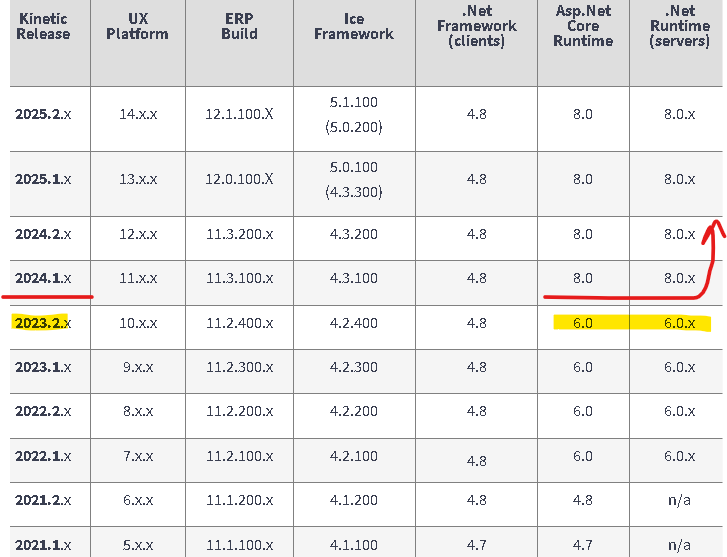Click the 11.1.200.x ERP build cell
Image resolution: width=727 pixels, height=557 pixels.
[239, 500]
